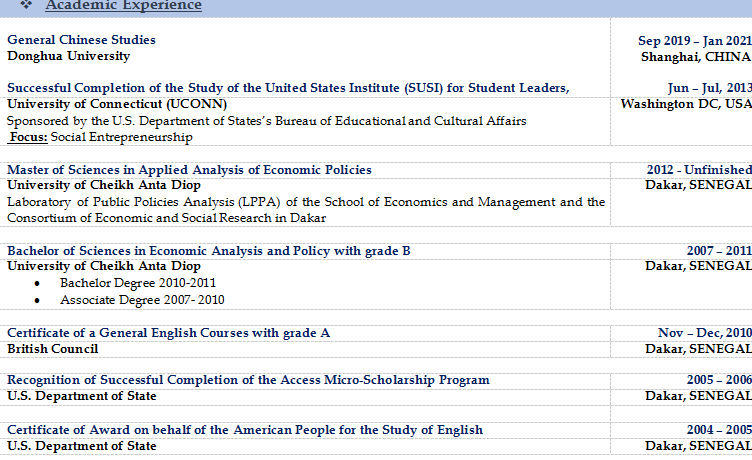Click the Master of Sciences degree line
The image size is (752, 460).
pos(189,170)
